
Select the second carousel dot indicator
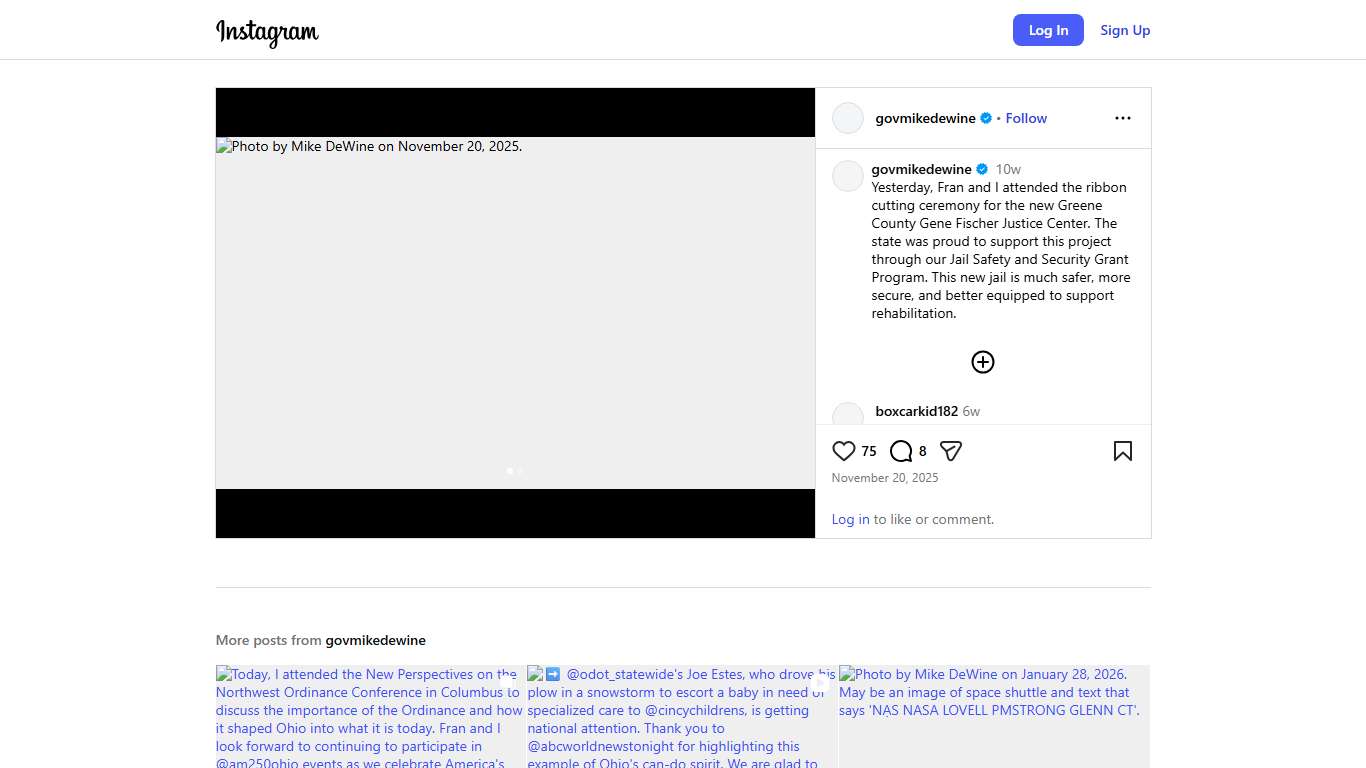(x=520, y=471)
